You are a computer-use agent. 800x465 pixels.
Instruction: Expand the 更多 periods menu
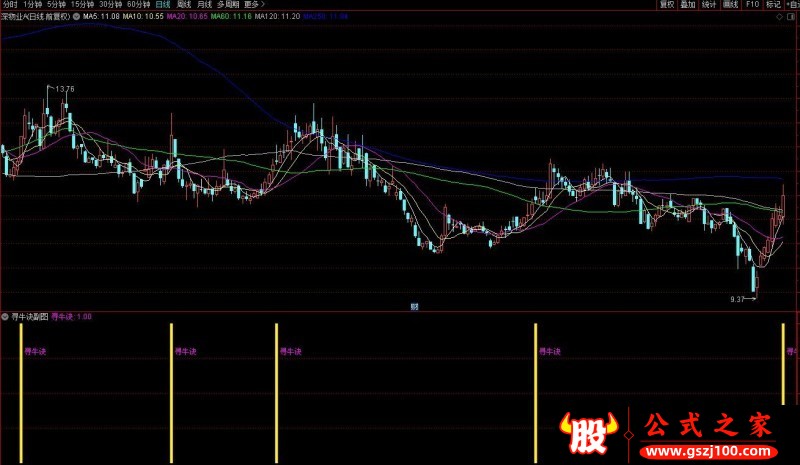click(254, 5)
